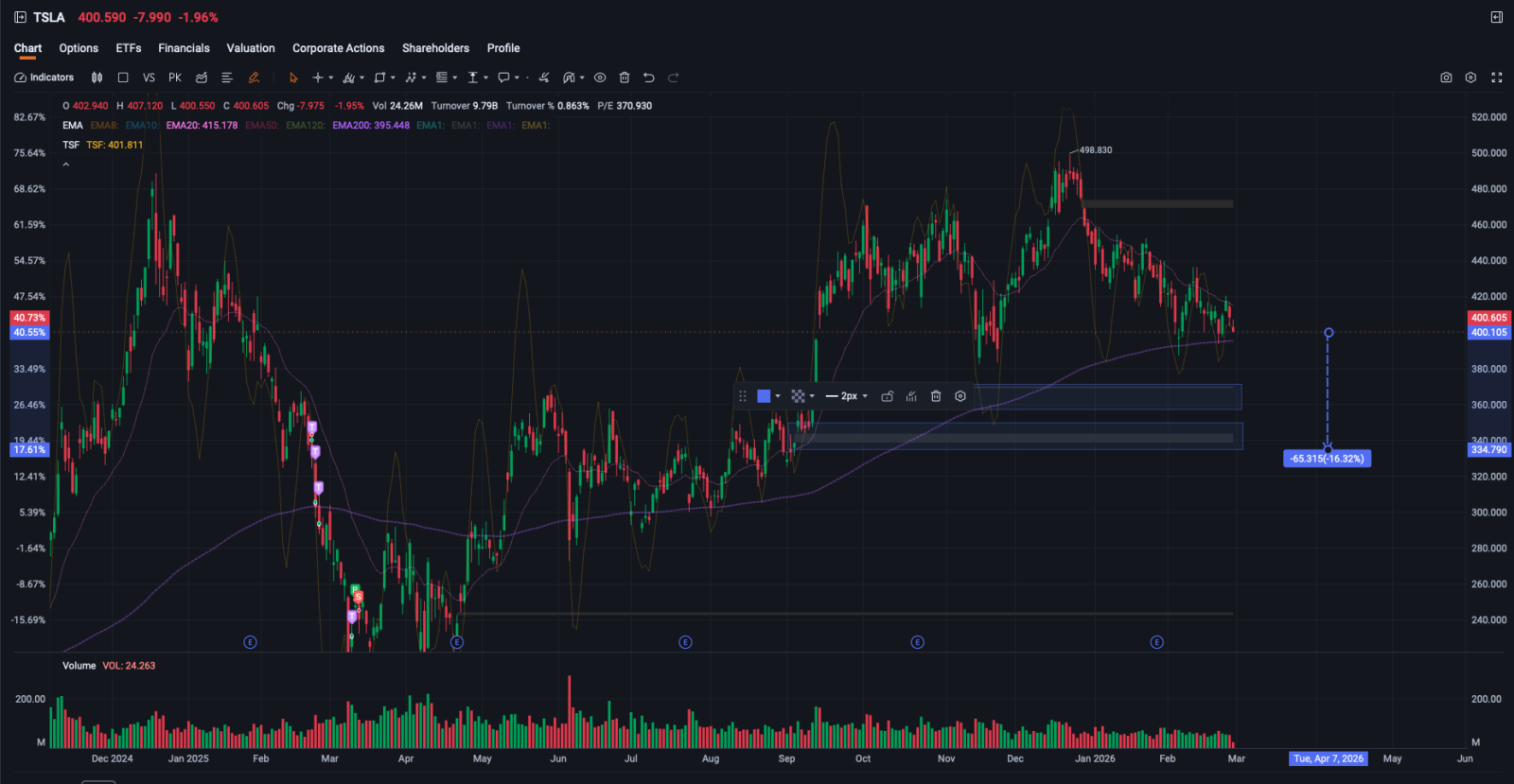Select the text comment bubble tool

[x=504, y=78]
